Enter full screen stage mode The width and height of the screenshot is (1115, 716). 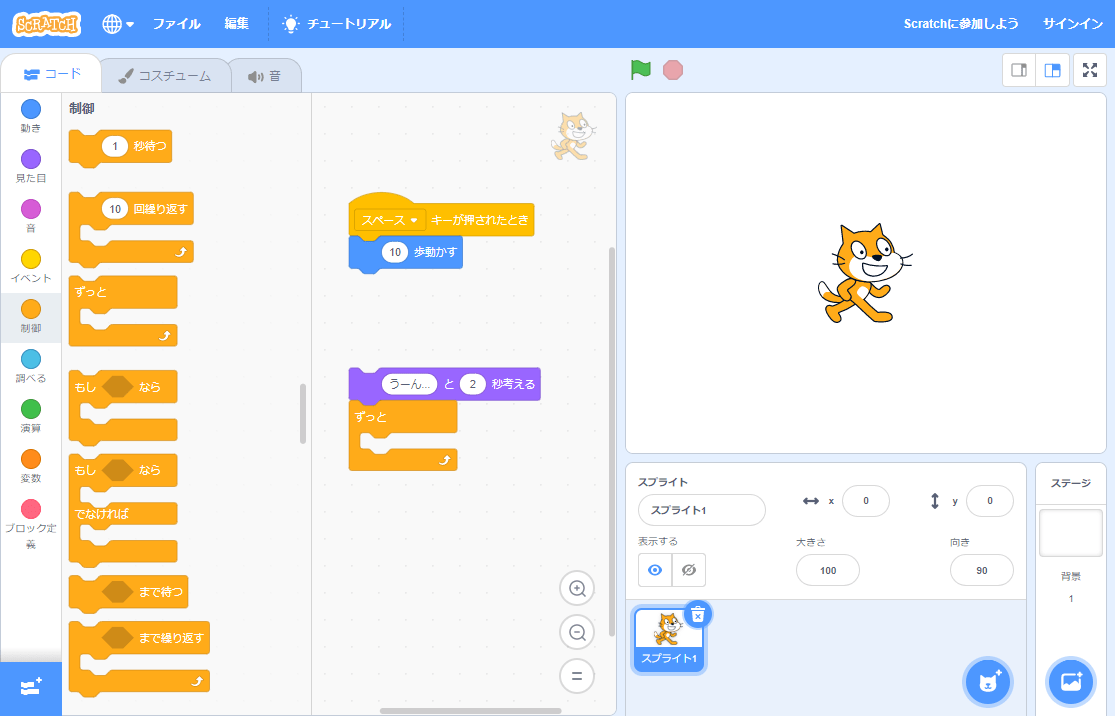pos(1089,70)
